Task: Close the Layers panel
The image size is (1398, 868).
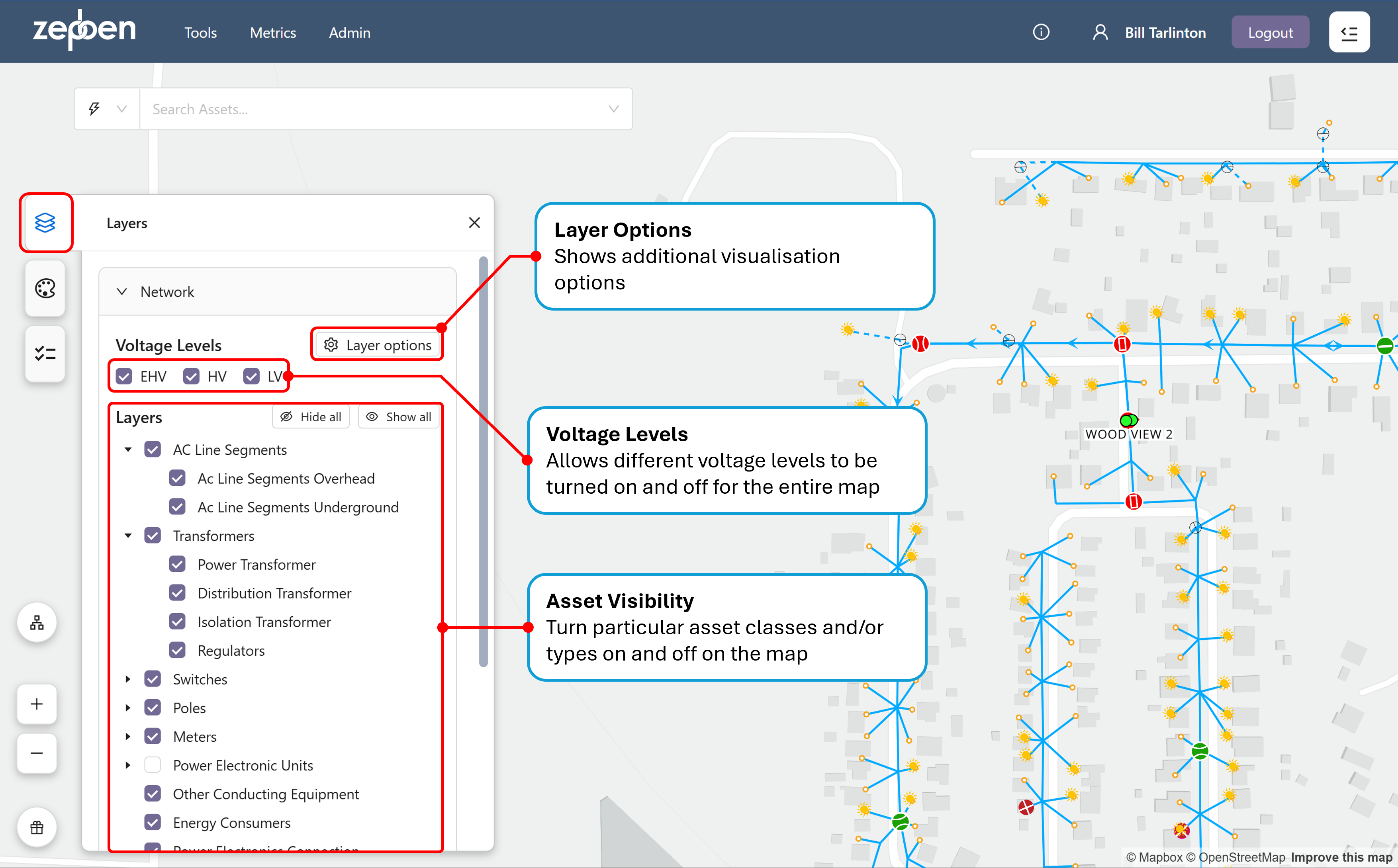Action: coord(474,223)
